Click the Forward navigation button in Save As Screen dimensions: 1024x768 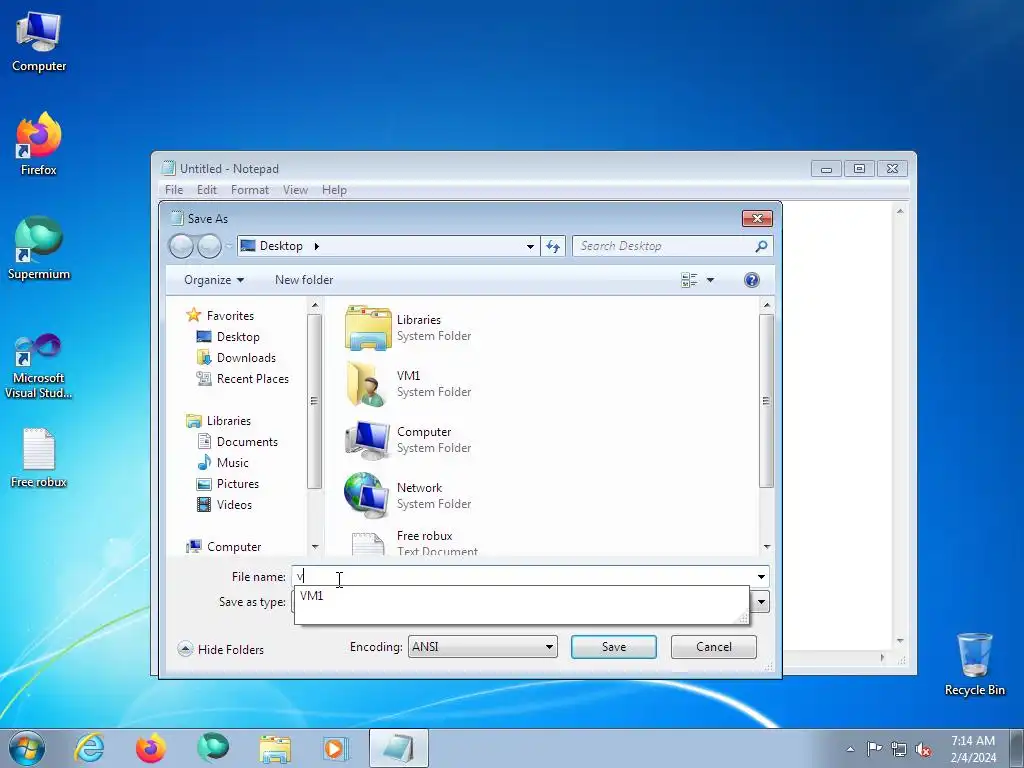tap(209, 246)
